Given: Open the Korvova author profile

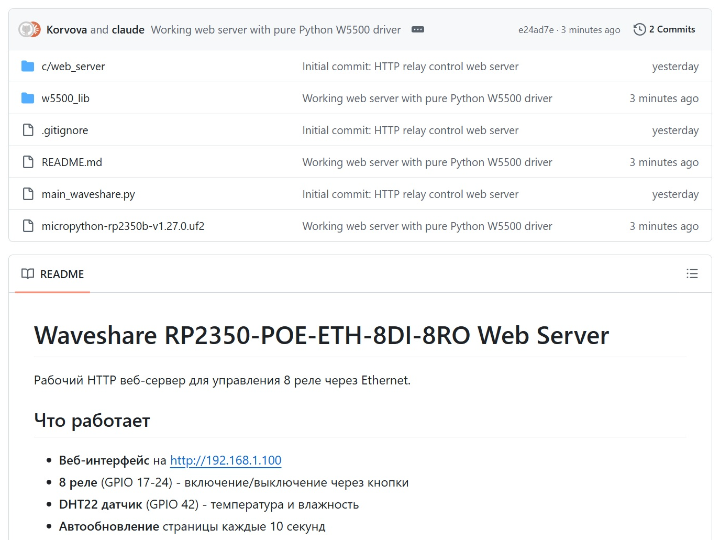Looking at the screenshot, I should click(66, 30).
